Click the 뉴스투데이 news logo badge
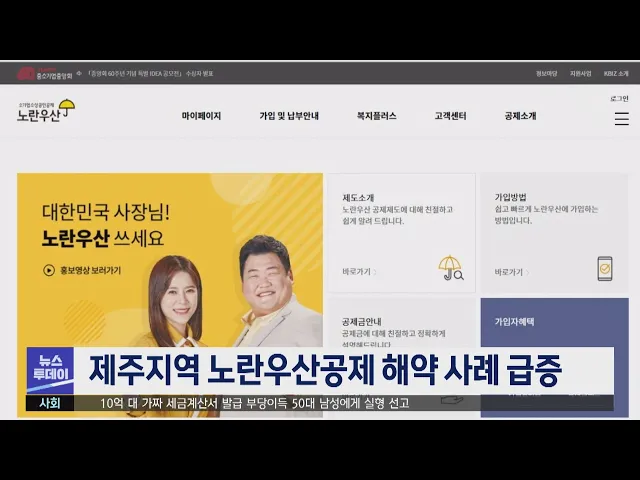The width and height of the screenshot is (640, 480). point(50,370)
